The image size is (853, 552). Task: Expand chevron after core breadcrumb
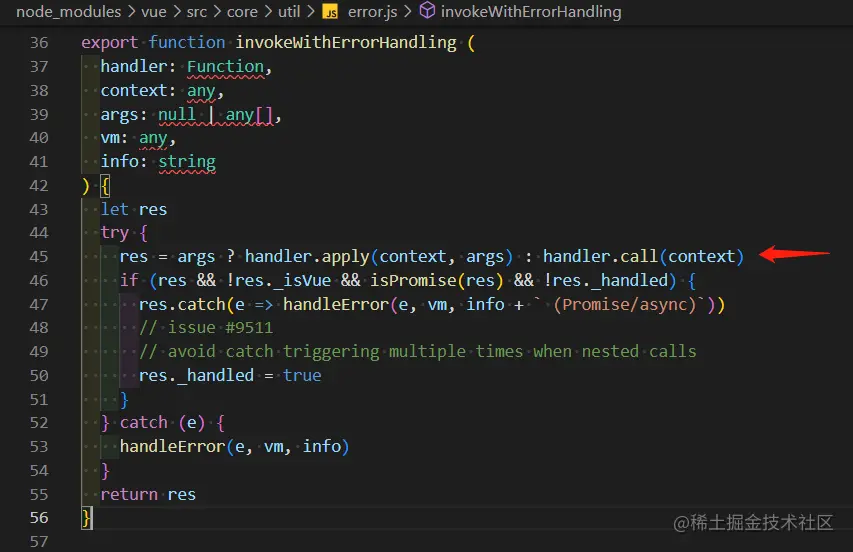[x=268, y=11]
